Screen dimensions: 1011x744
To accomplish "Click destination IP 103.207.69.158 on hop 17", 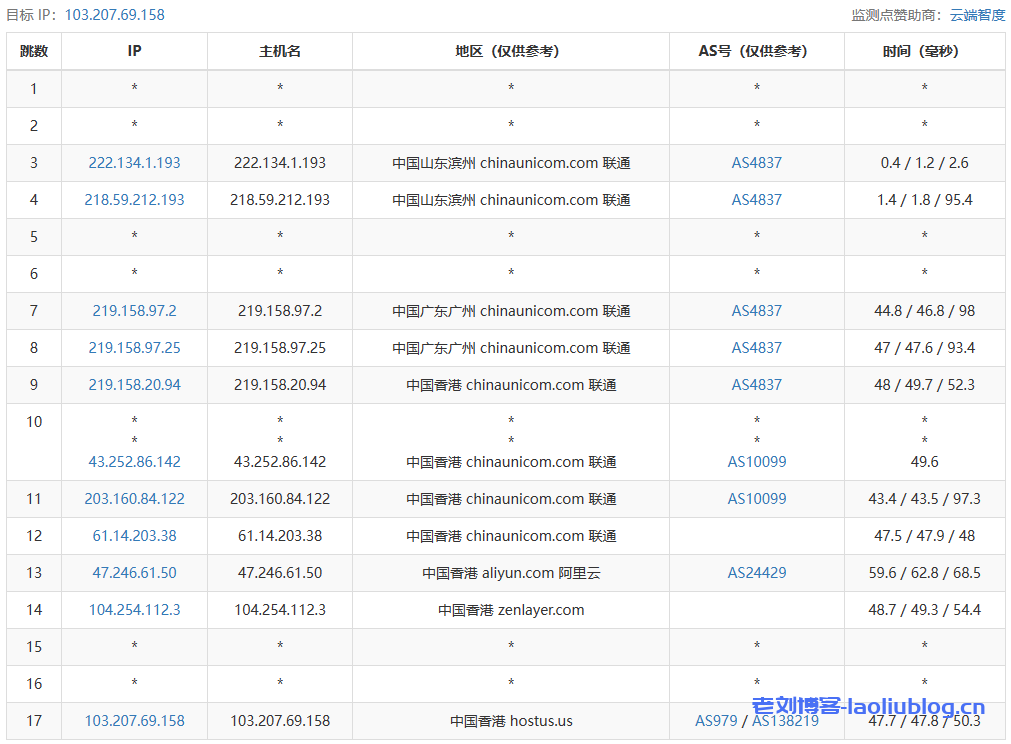I will pyautogui.click(x=133, y=720).
